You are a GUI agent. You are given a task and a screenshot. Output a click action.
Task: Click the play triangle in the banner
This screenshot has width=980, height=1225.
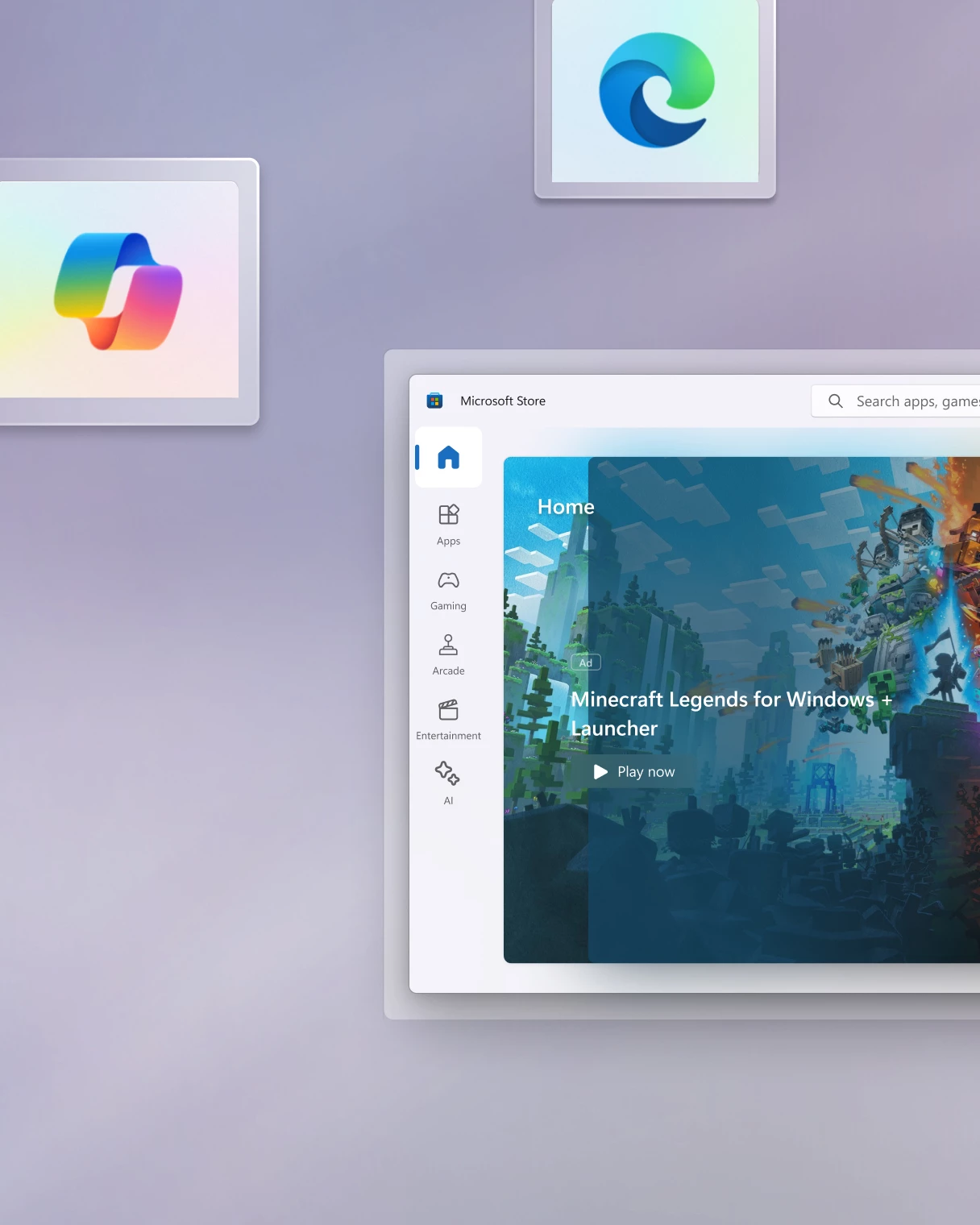[x=600, y=771]
